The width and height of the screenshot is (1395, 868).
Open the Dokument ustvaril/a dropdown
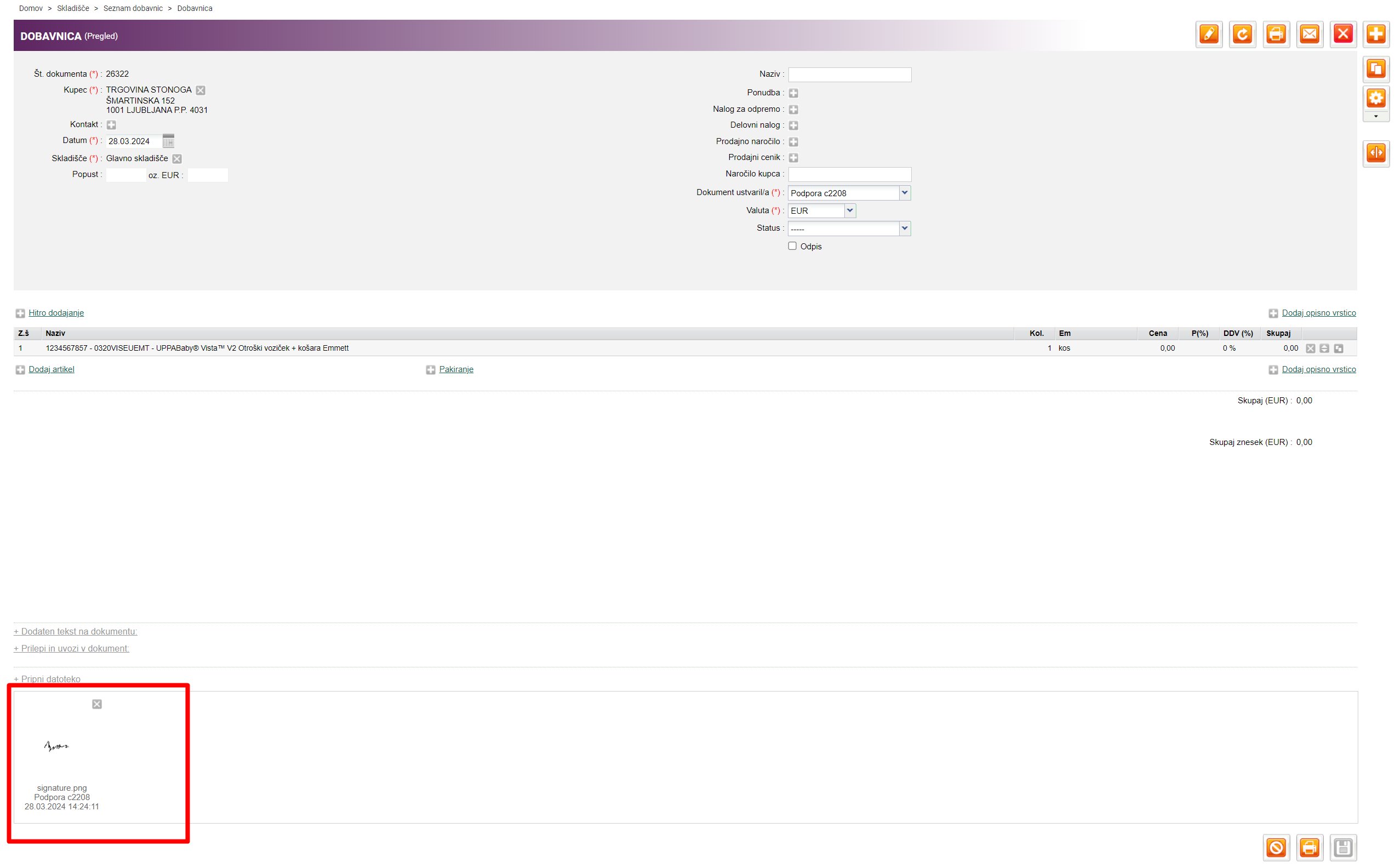[x=905, y=193]
